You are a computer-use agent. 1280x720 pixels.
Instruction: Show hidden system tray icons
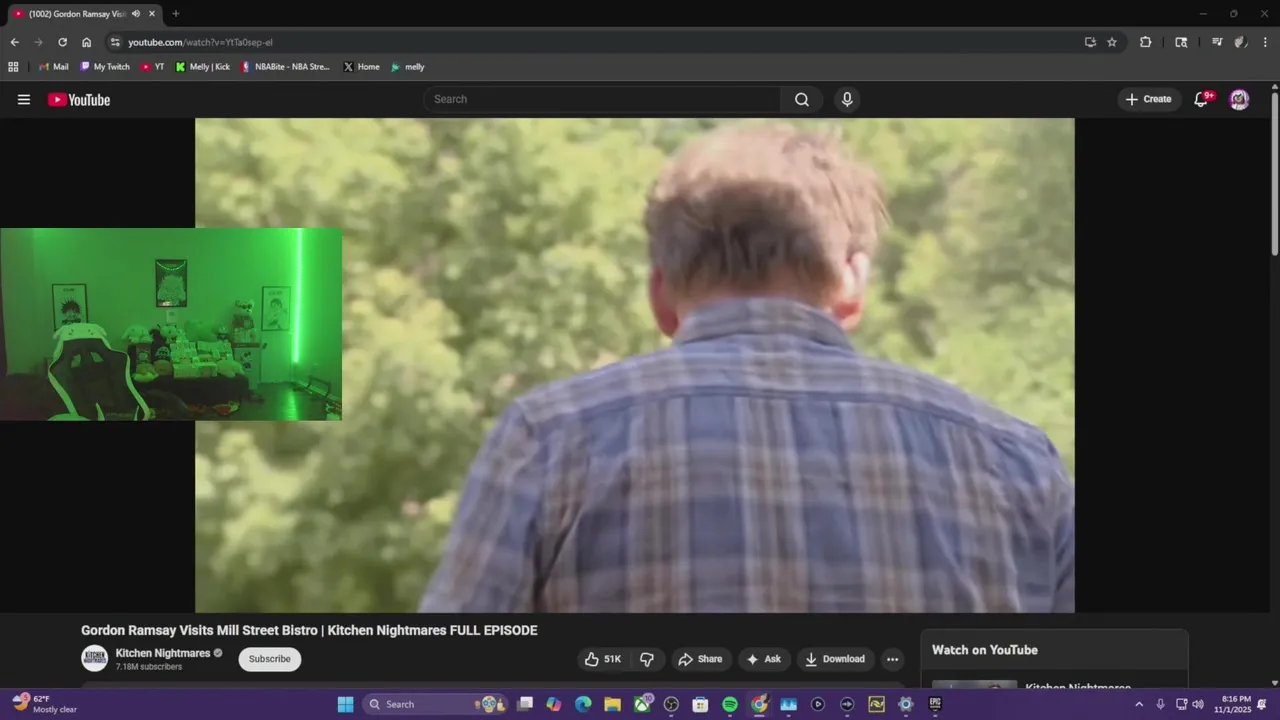tap(1138, 704)
